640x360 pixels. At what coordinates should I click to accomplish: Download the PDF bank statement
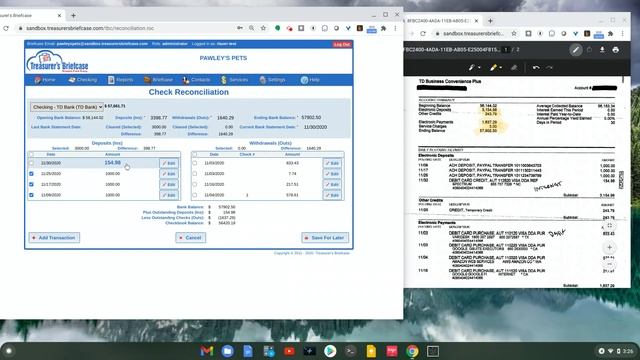pyautogui.click(x=602, y=50)
